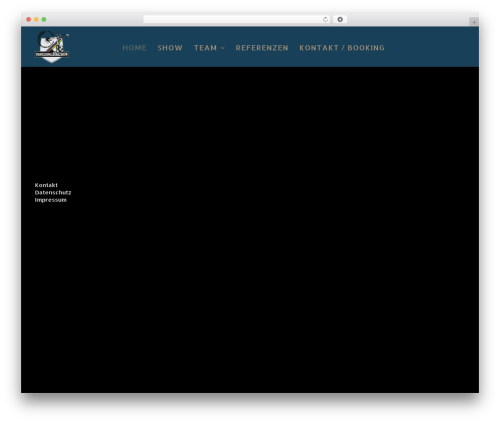Click the round button beside the address bar

[340, 19]
